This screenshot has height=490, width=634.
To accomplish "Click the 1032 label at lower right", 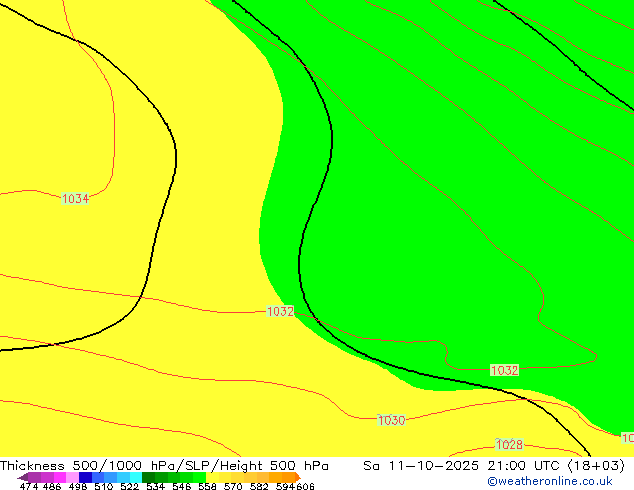I will click(504, 370).
